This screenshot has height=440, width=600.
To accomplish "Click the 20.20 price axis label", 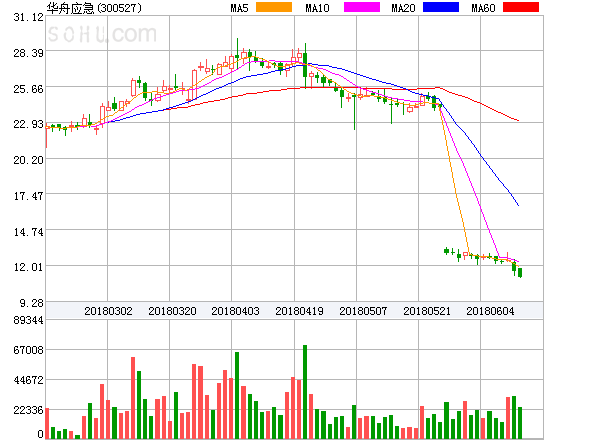I will tap(29, 160).
